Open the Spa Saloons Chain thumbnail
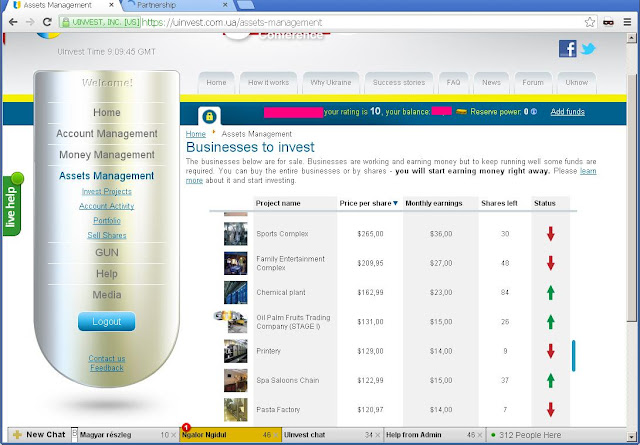This screenshot has height=445, width=640. 236,380
